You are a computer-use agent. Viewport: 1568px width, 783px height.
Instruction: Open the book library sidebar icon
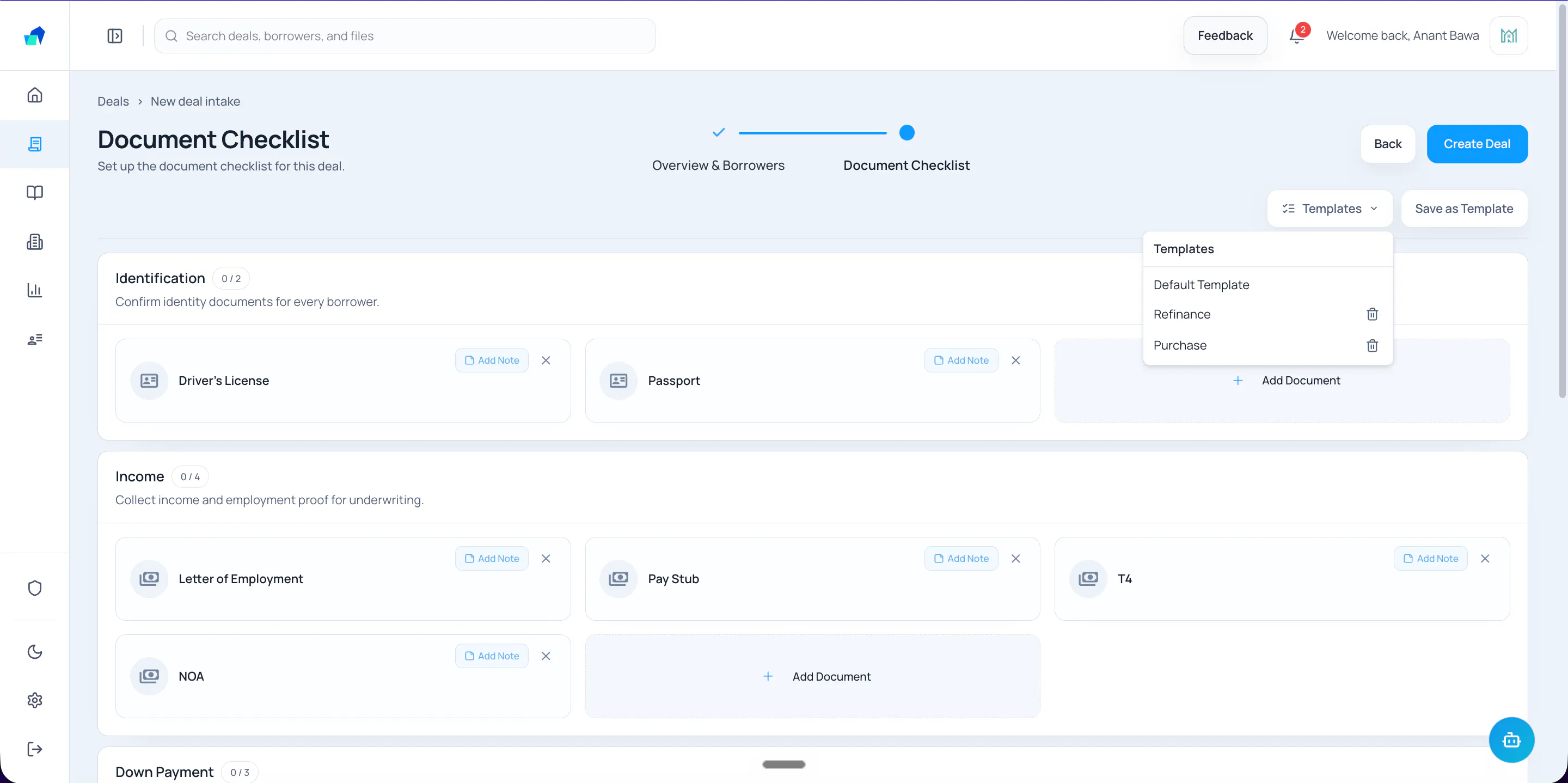(x=35, y=192)
